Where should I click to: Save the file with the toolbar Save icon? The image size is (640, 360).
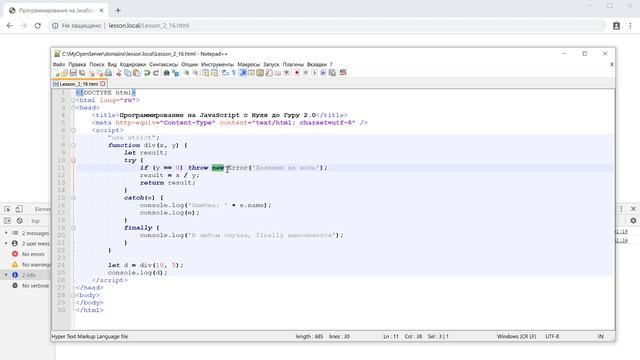pyautogui.click(x=73, y=73)
